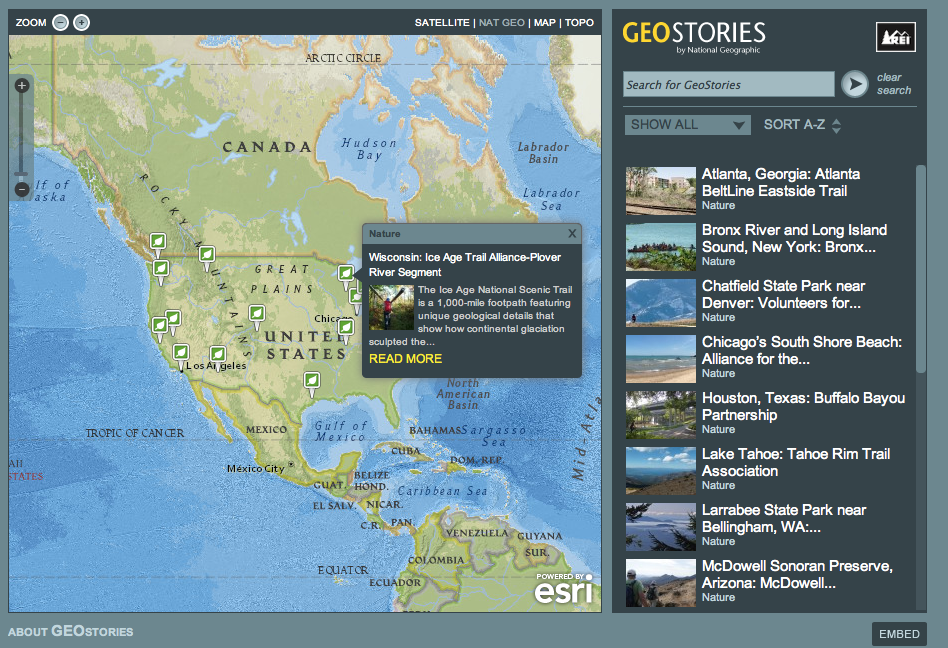Click the map slider plus button
This screenshot has width=948, height=648.
(x=22, y=85)
